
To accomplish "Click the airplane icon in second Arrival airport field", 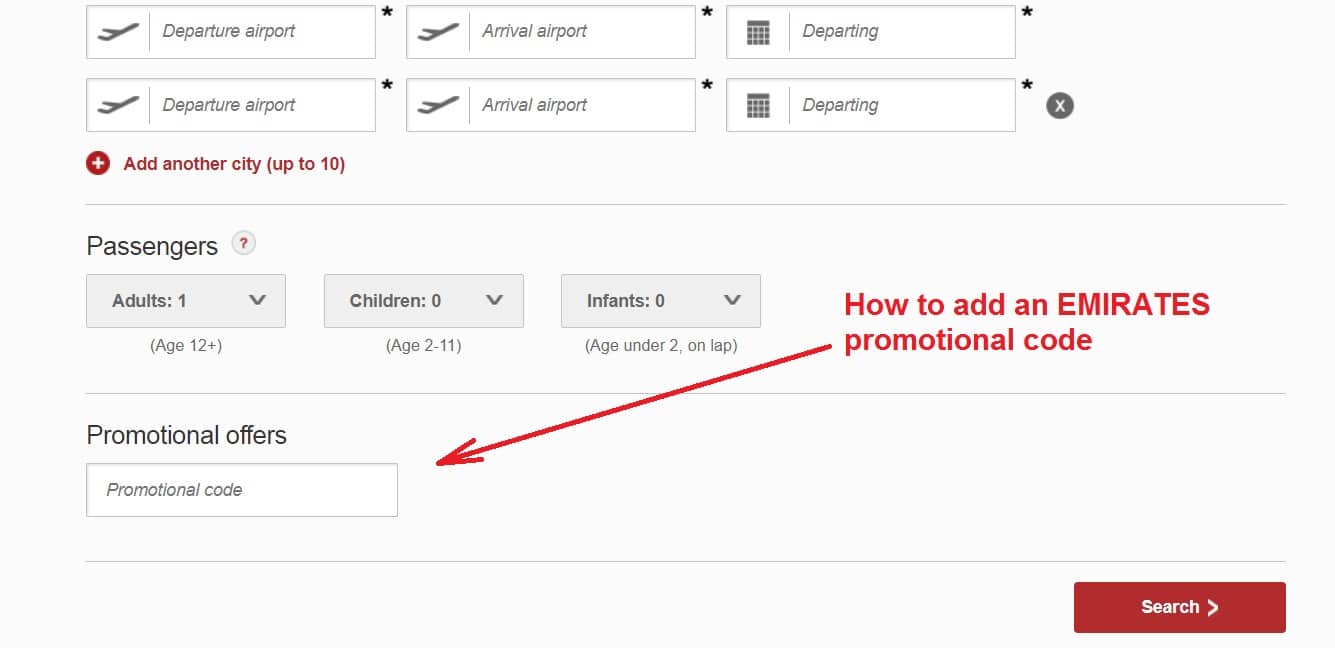I will (437, 104).
